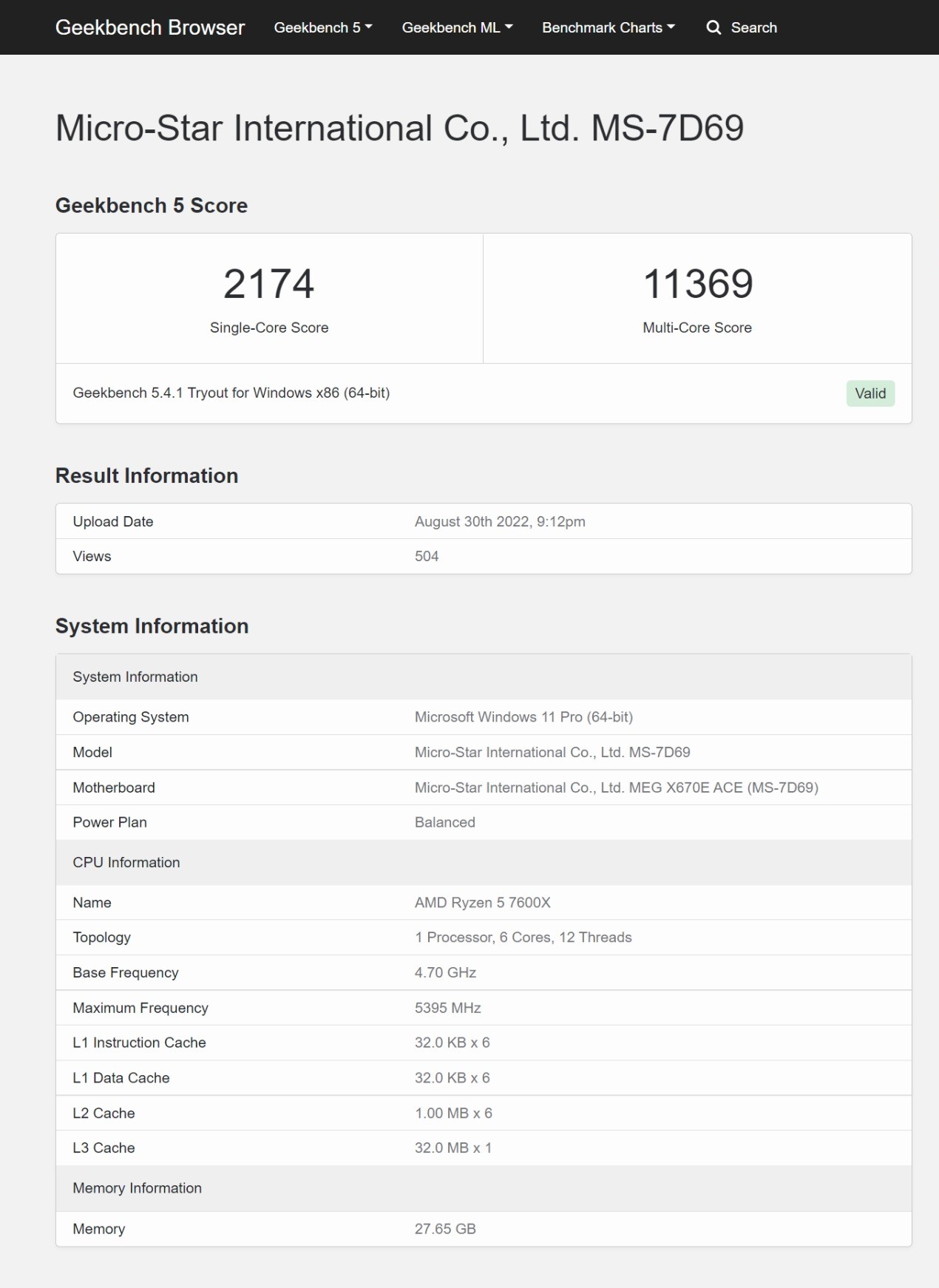Select the 11369 multi-core score value

pyautogui.click(x=698, y=284)
